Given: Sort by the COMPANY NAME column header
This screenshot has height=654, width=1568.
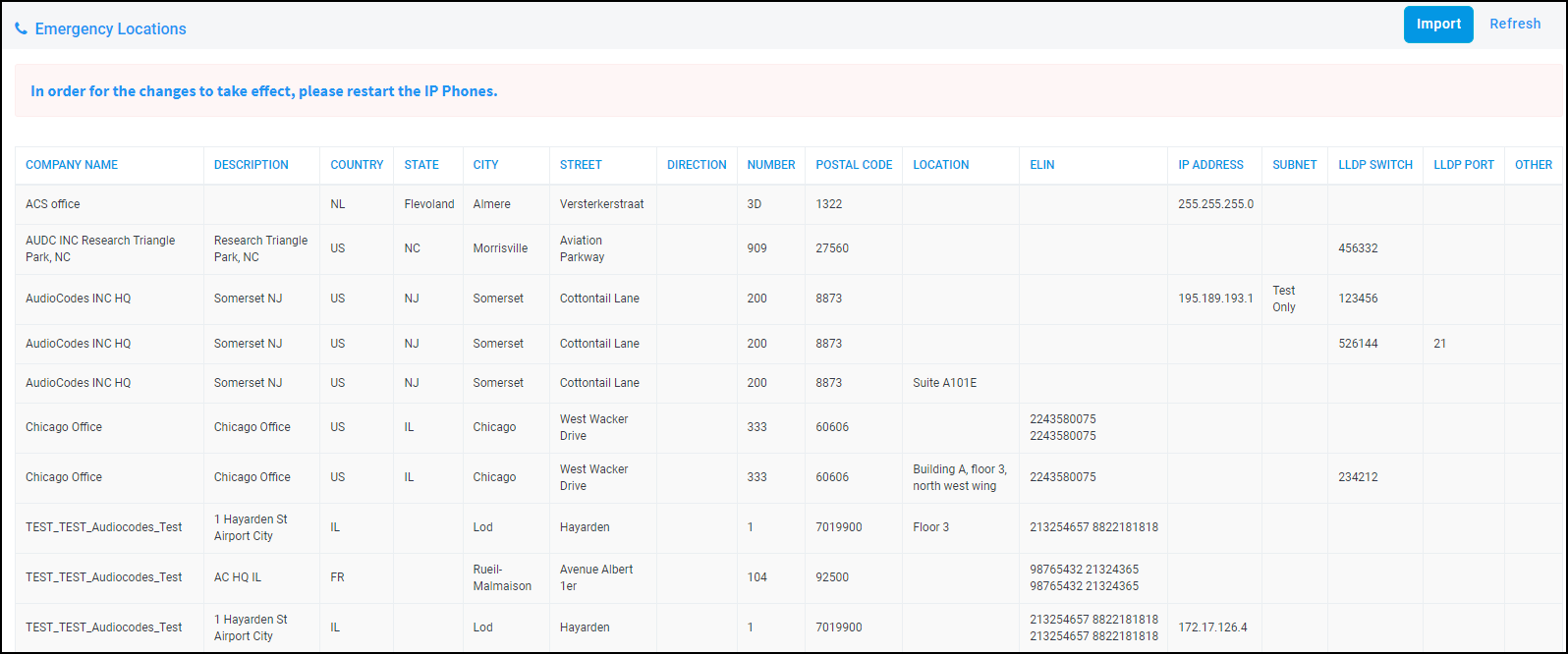Looking at the screenshot, I should click(x=72, y=165).
